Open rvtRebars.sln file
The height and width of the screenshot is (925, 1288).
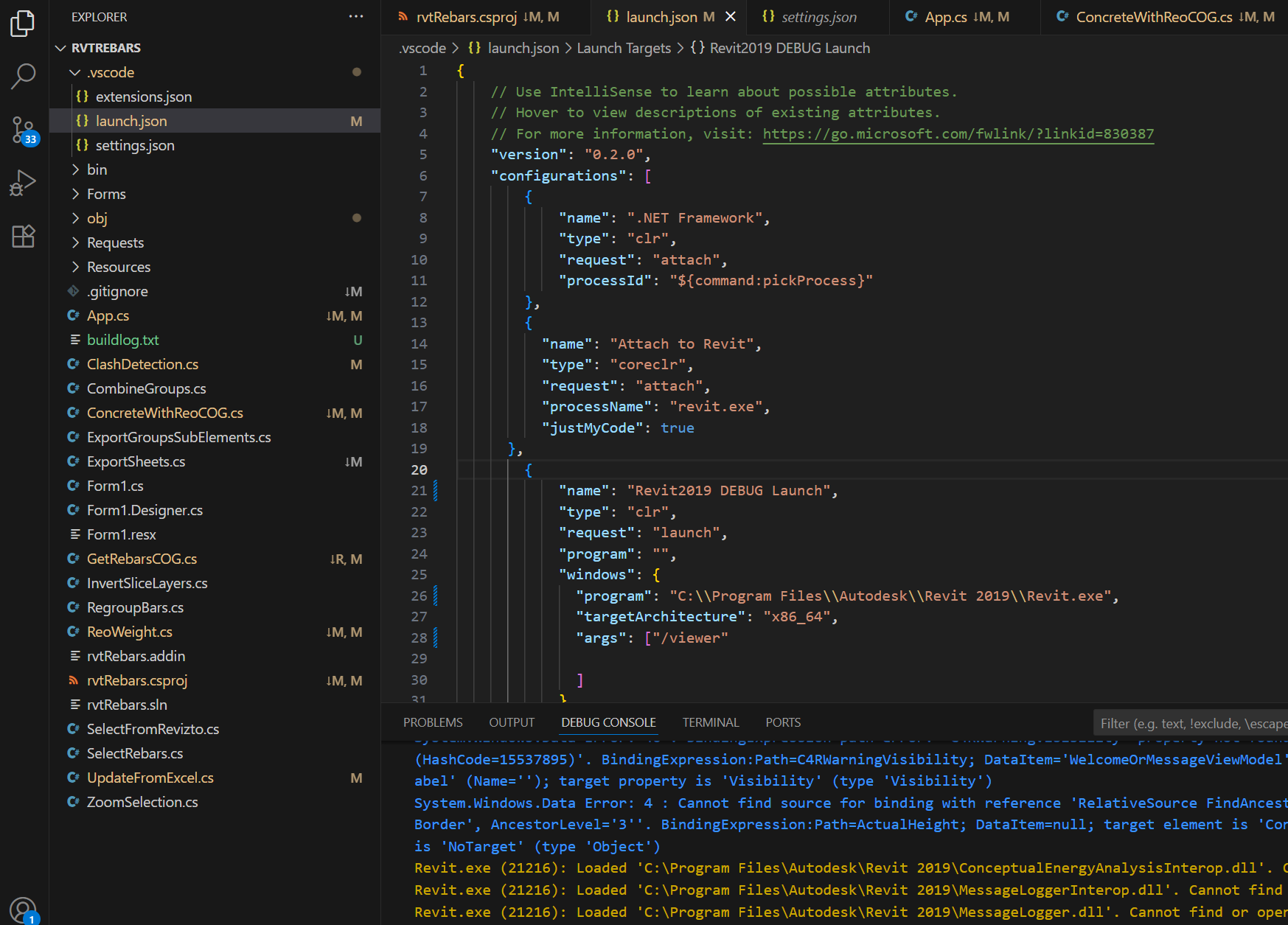tap(215, 705)
